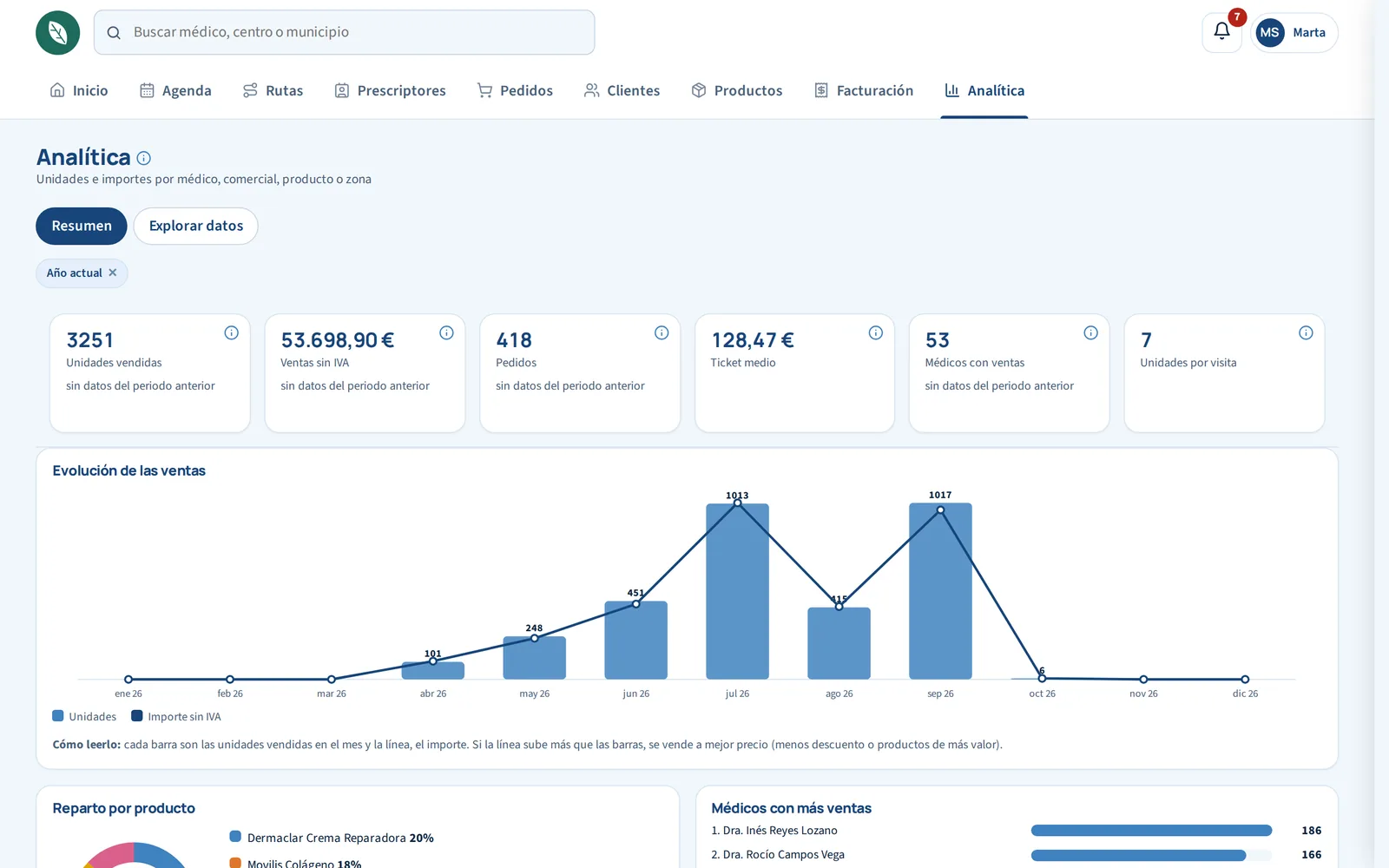This screenshot has height=868, width=1389.
Task: Navigate to Pedidos tab
Action: [x=515, y=90]
